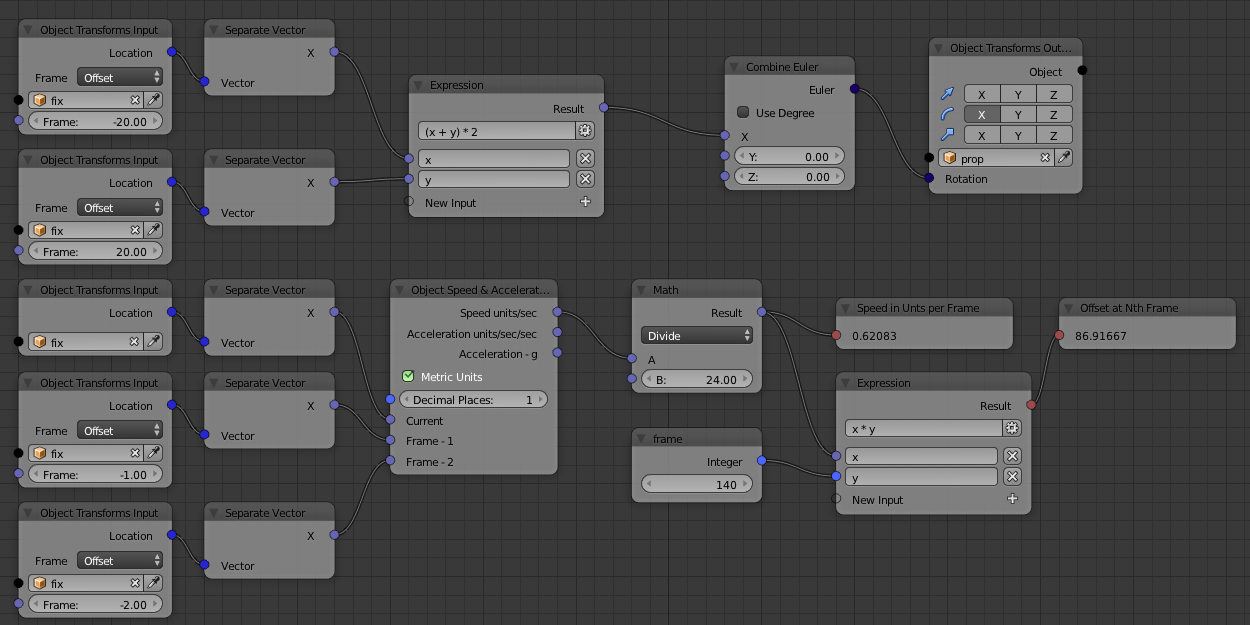
Task: Pick object with eyedropper beside prop field
Action: click(x=1064, y=158)
